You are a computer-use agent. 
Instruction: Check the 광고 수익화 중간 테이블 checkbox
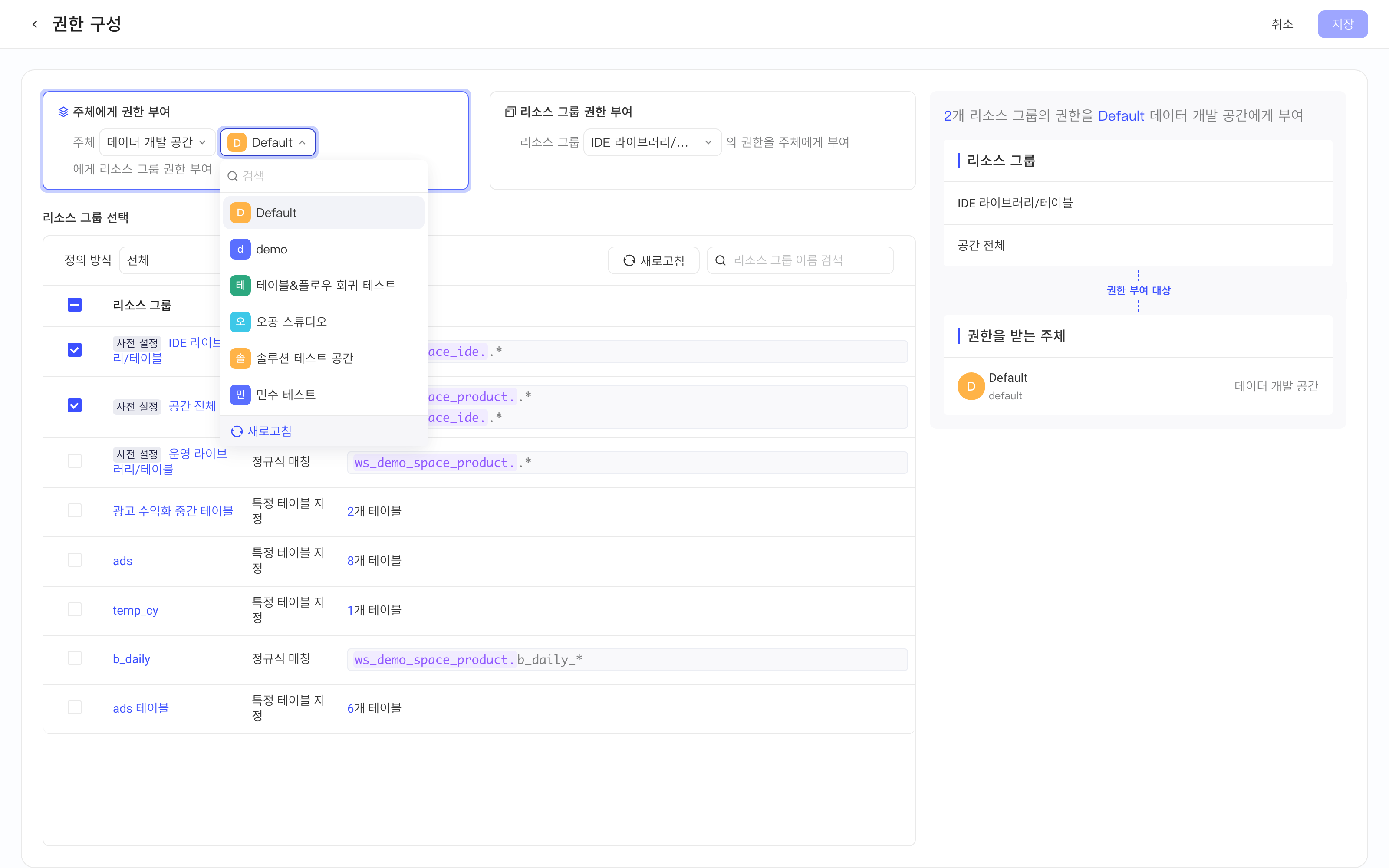click(75, 510)
